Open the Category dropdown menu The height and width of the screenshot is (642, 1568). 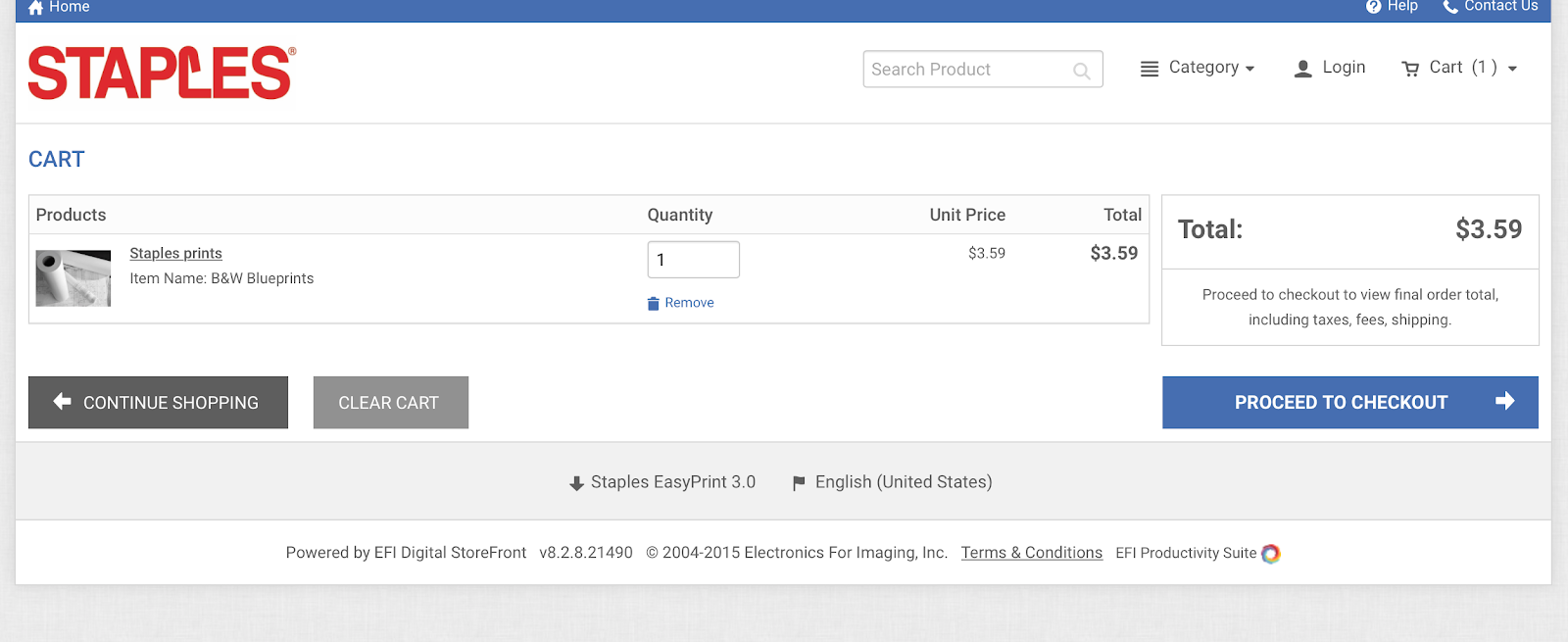[x=1198, y=68]
